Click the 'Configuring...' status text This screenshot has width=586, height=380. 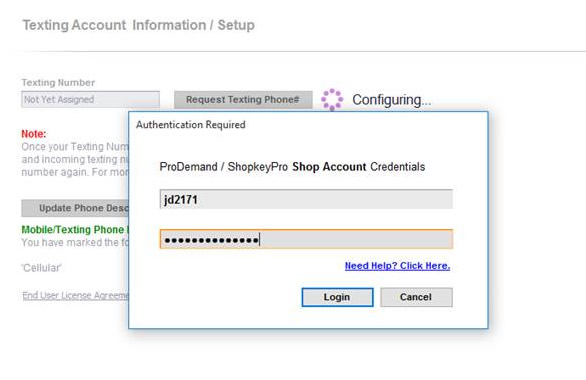coord(392,100)
